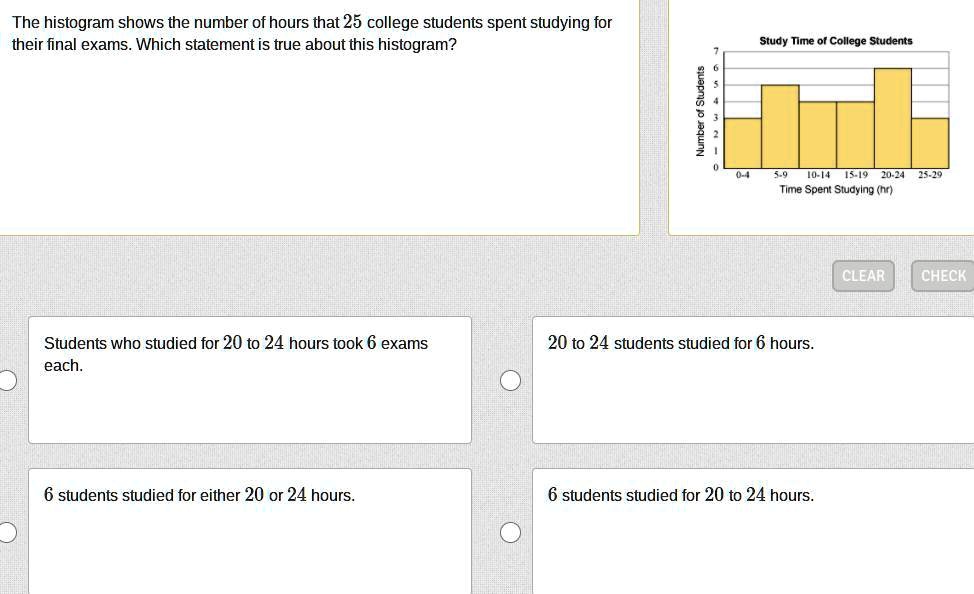
Task: Click the CLEAR button to reset selection
Action: pyautogui.click(x=863, y=275)
